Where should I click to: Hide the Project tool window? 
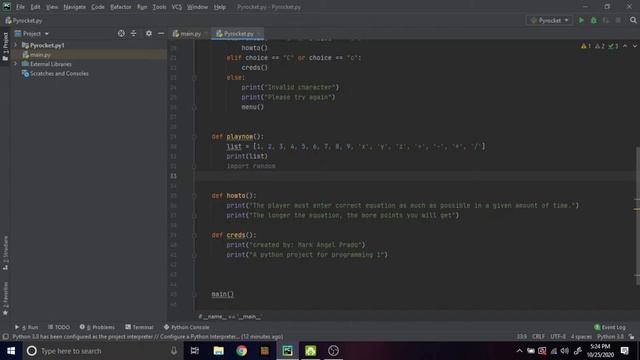[161, 33]
